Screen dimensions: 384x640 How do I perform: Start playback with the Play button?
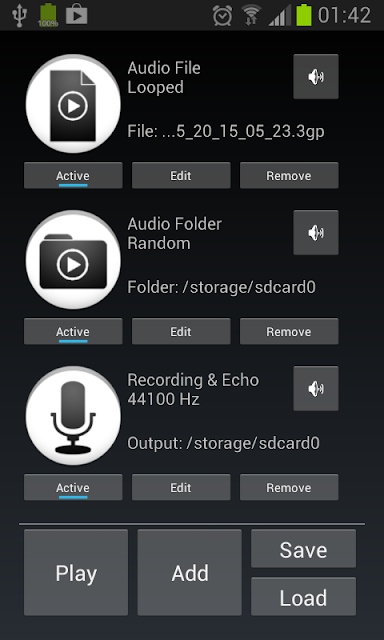coord(76,573)
